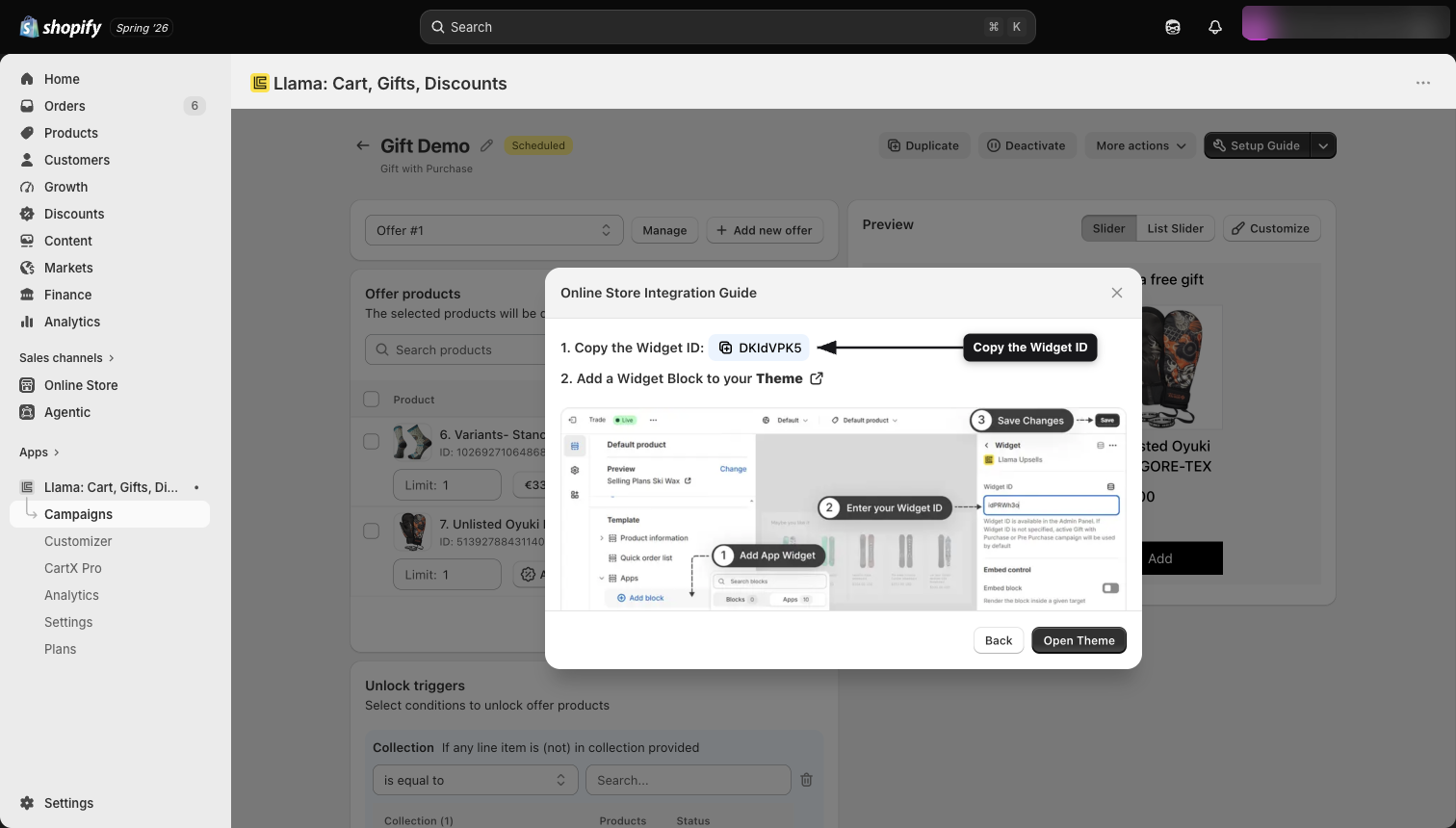The height and width of the screenshot is (828, 1456).
Task: Expand the Setup Guide arrow dropdown
Action: click(1323, 145)
